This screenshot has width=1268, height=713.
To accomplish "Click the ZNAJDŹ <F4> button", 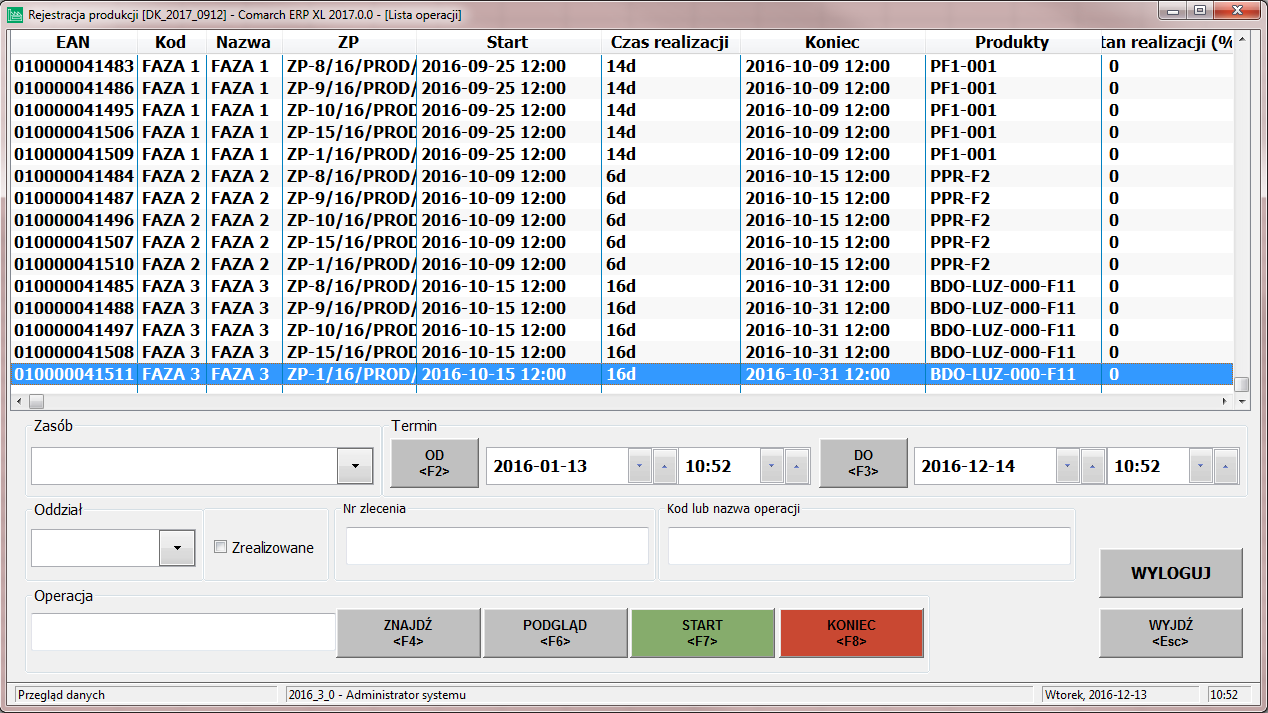I will click(408, 633).
